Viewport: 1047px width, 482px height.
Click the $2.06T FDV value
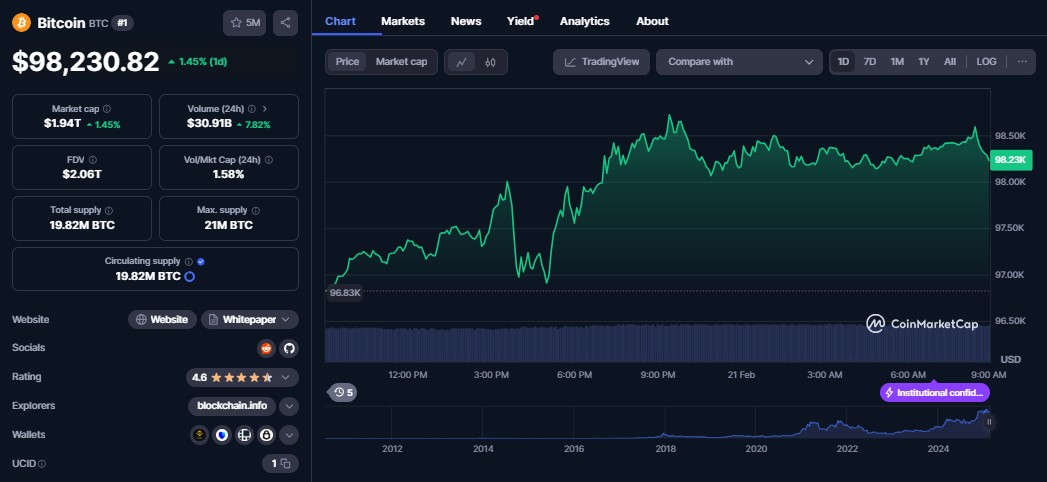coord(81,174)
